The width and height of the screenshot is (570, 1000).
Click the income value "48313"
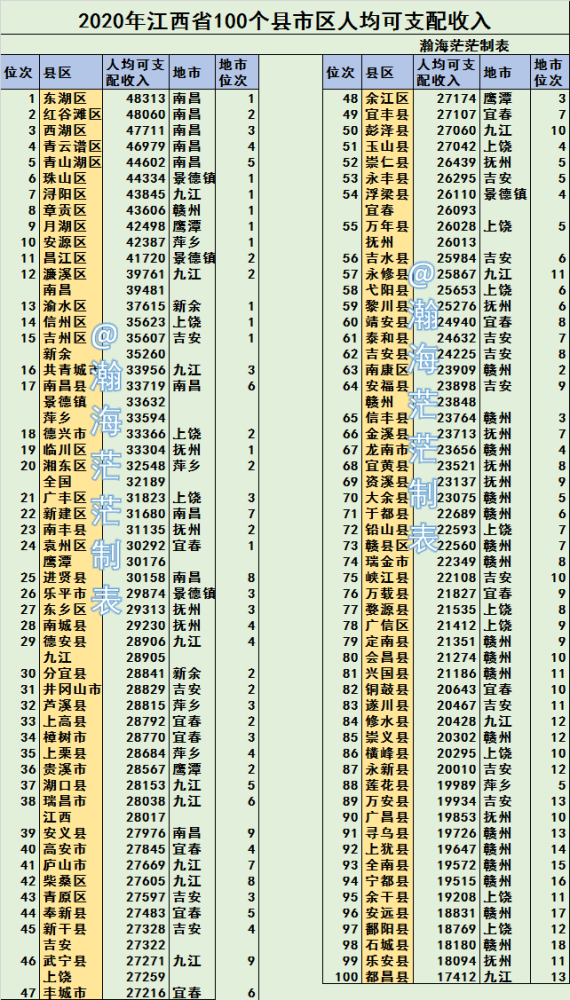(x=146, y=99)
